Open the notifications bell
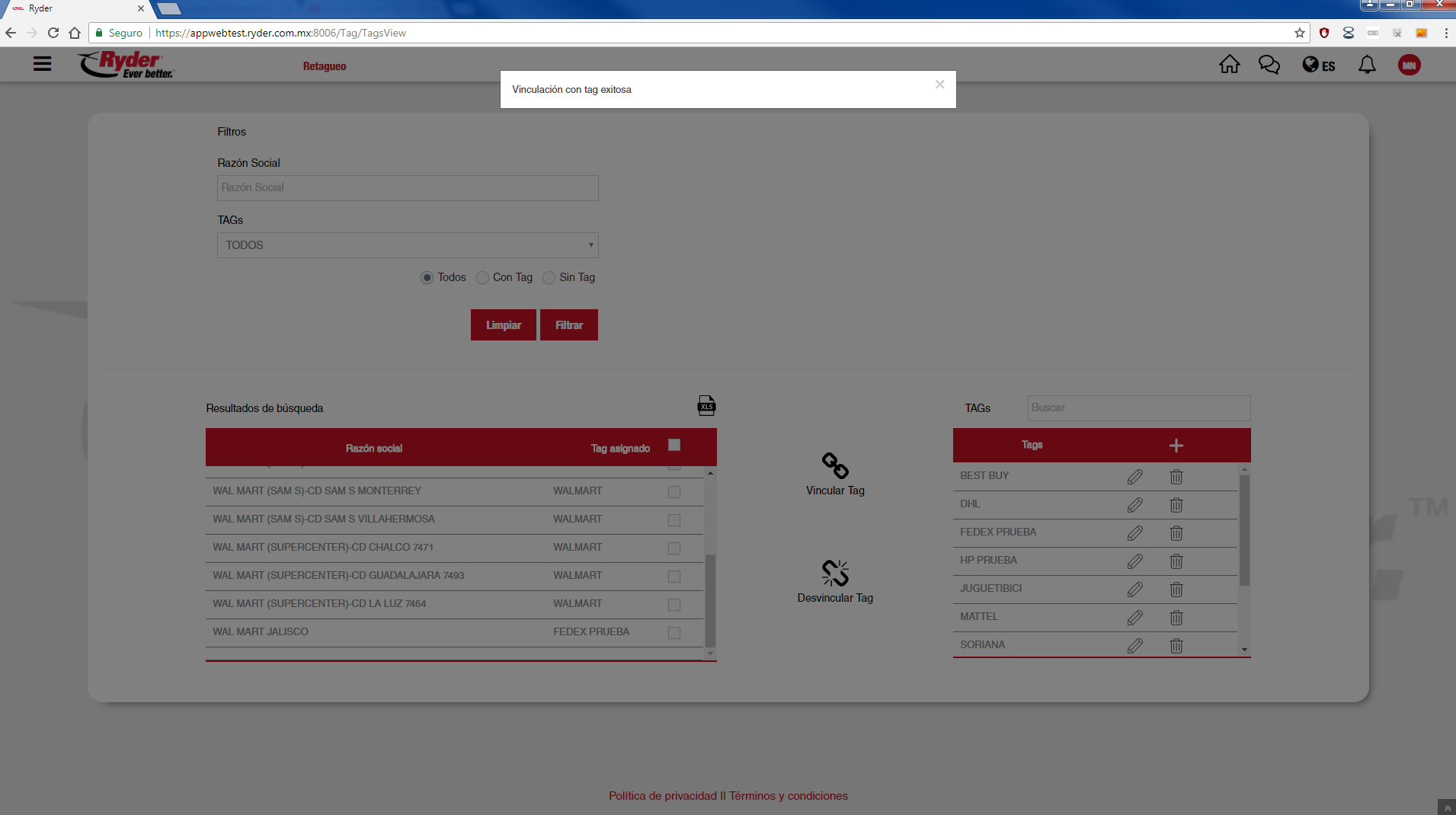The height and width of the screenshot is (815, 1456). click(x=1367, y=65)
